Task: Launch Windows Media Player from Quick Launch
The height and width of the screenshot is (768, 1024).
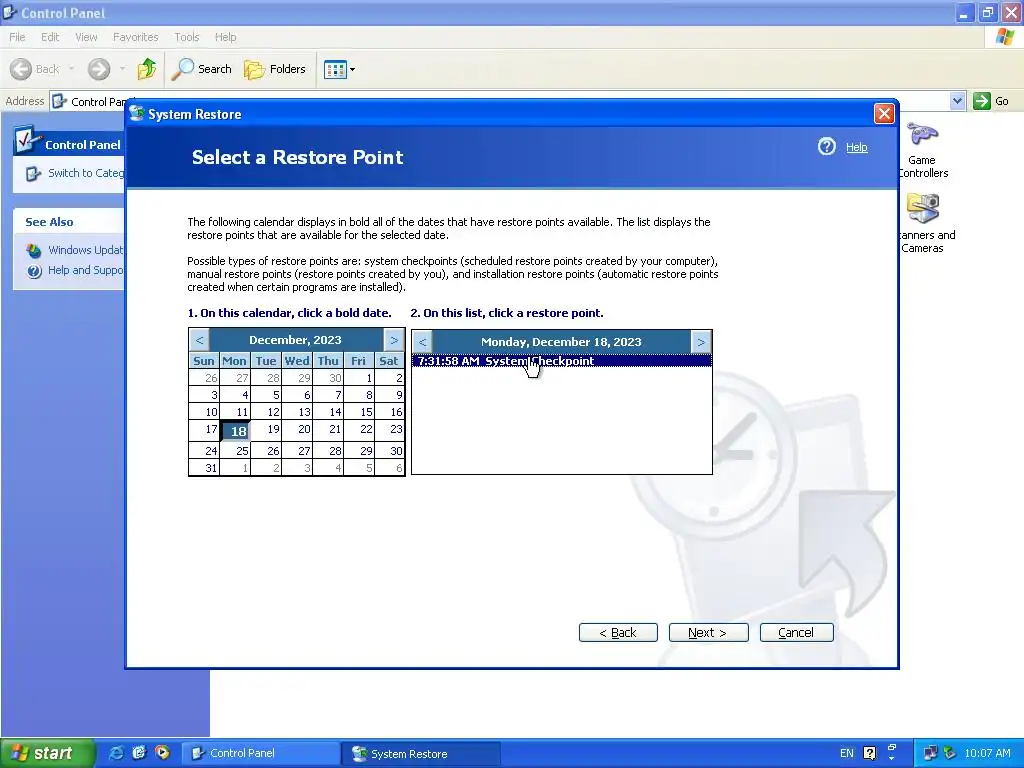Action: (x=162, y=753)
